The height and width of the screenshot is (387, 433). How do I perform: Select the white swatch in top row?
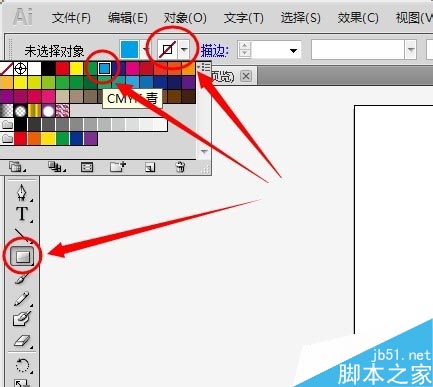(34, 68)
